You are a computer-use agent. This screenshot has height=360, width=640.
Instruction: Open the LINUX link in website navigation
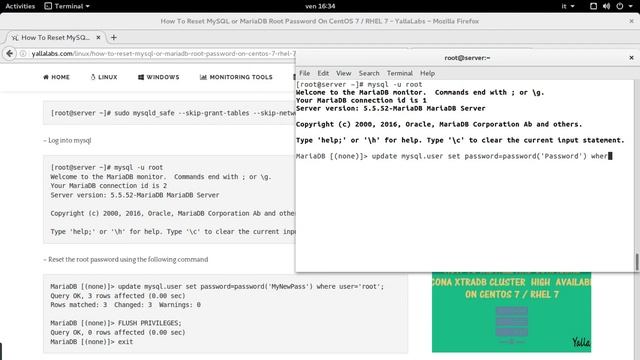104,77
